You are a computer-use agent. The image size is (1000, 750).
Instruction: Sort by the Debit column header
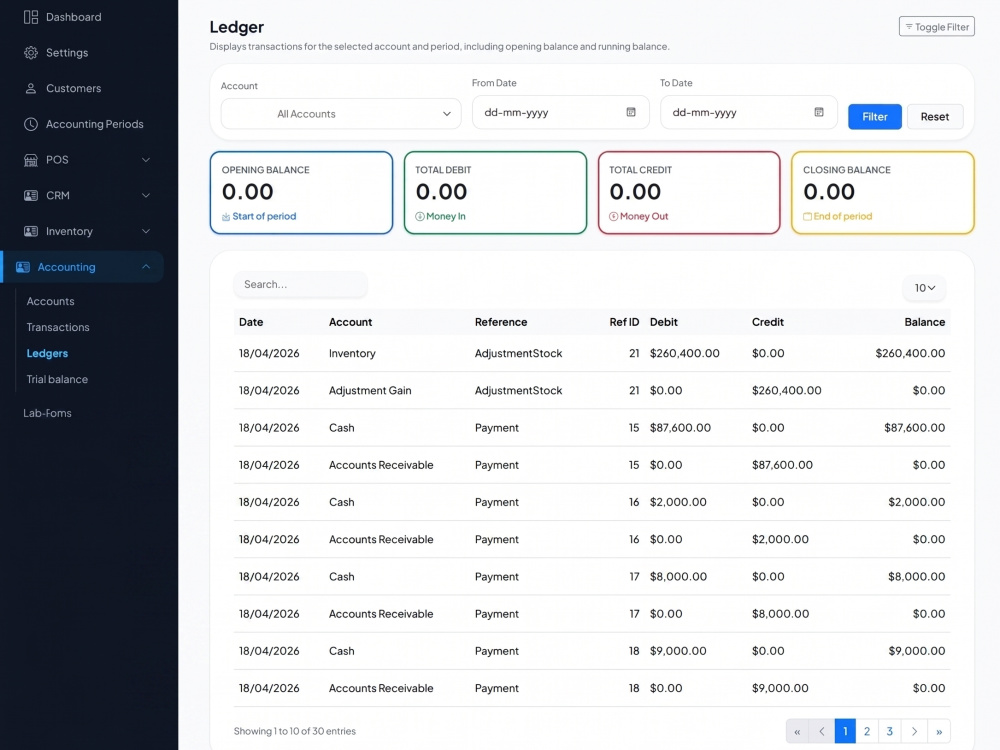[x=663, y=323]
